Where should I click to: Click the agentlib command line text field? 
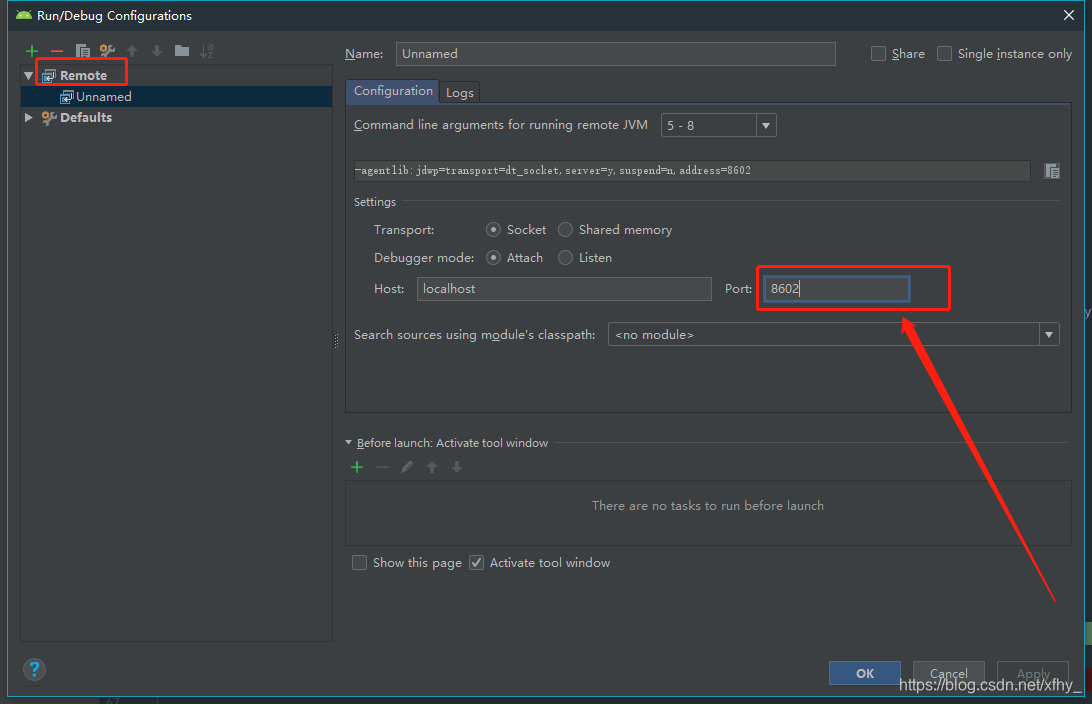(692, 171)
